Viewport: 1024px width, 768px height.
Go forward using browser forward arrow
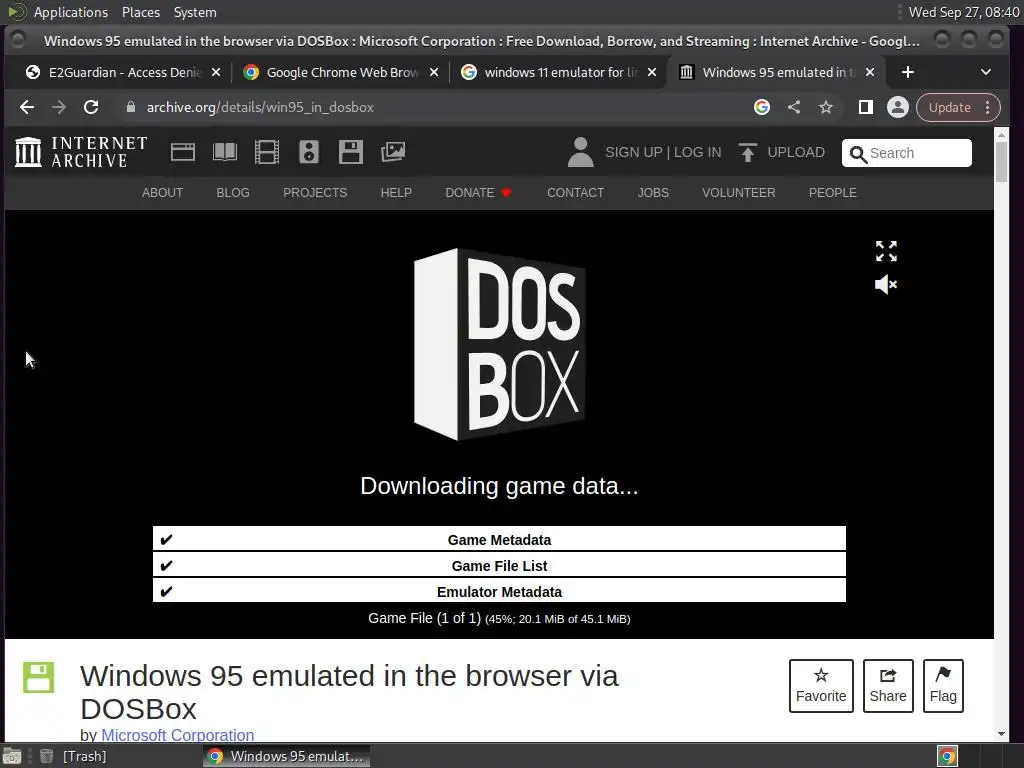coord(59,107)
